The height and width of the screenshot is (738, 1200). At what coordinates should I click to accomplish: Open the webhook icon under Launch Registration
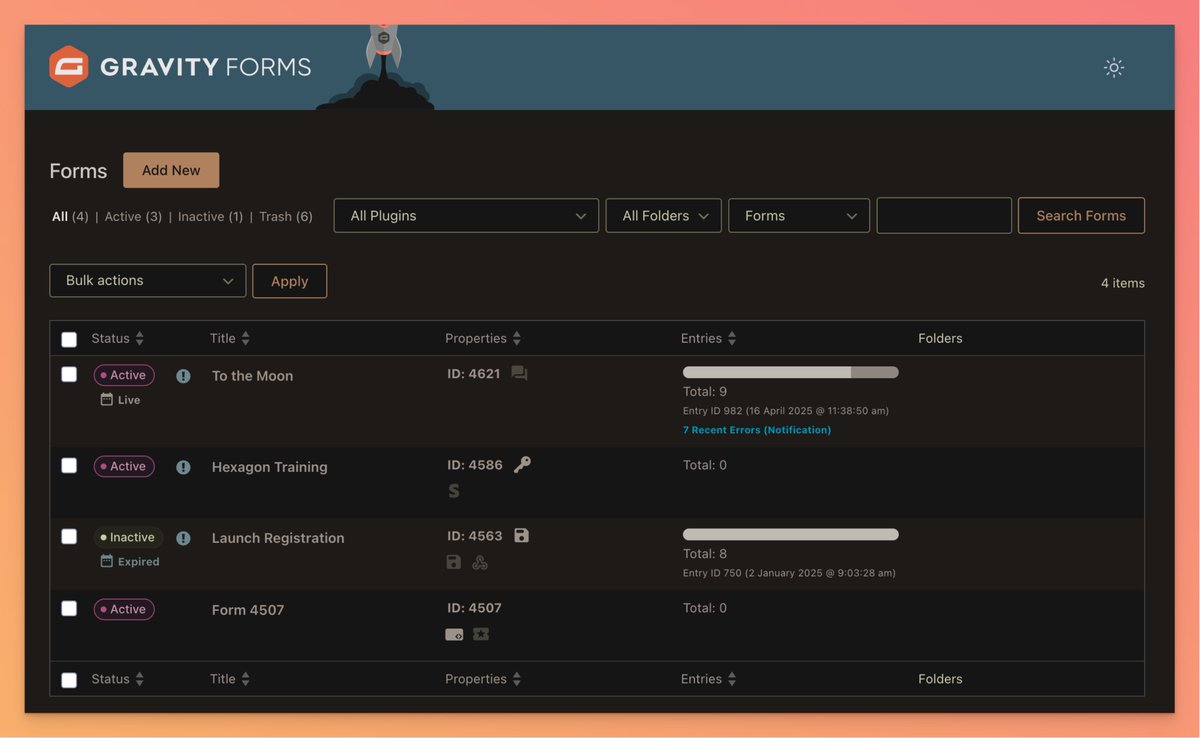480,562
